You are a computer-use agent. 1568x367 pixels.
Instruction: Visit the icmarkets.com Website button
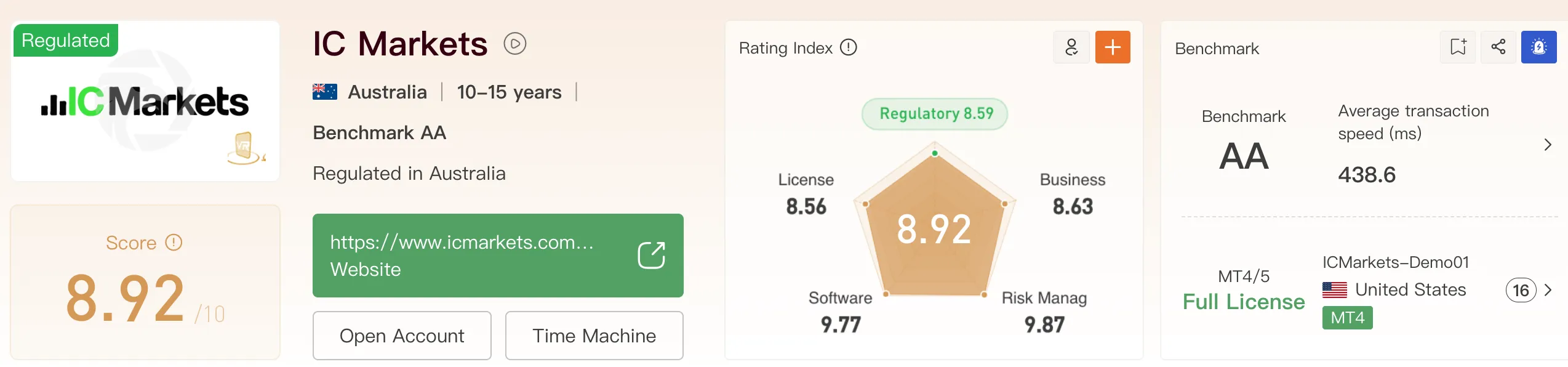(498, 256)
